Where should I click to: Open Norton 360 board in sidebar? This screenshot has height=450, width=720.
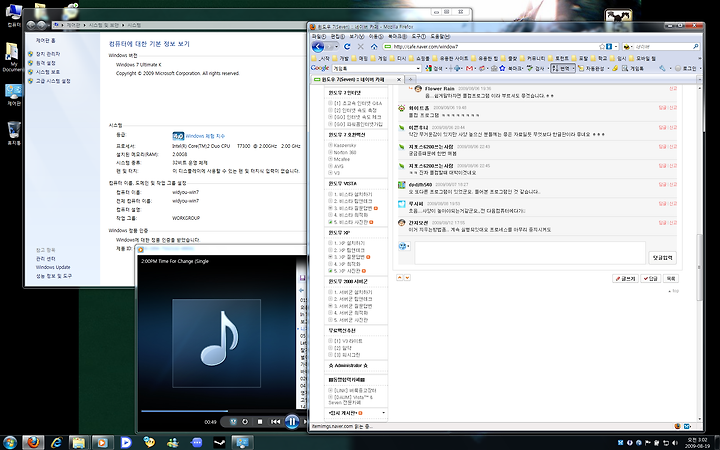point(344,152)
